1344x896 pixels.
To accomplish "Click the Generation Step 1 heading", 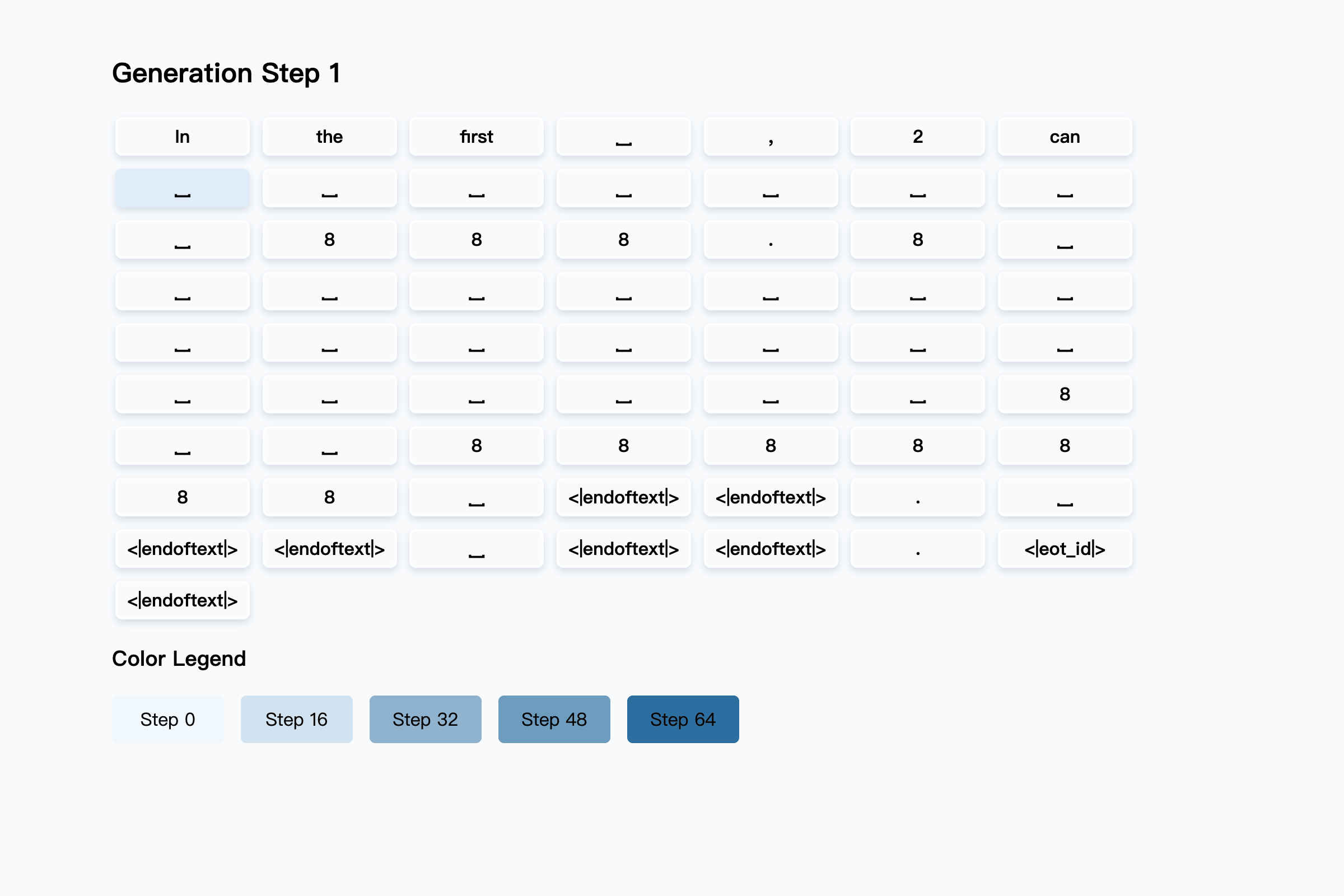I will click(226, 73).
